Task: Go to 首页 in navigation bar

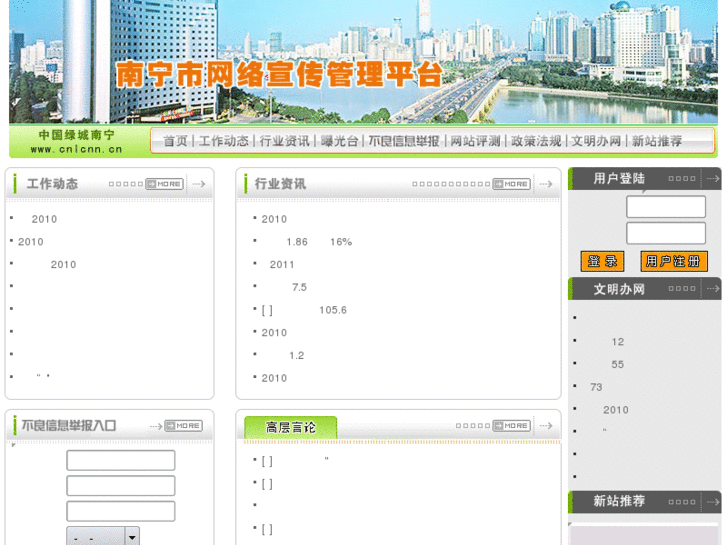Action: 175,141
